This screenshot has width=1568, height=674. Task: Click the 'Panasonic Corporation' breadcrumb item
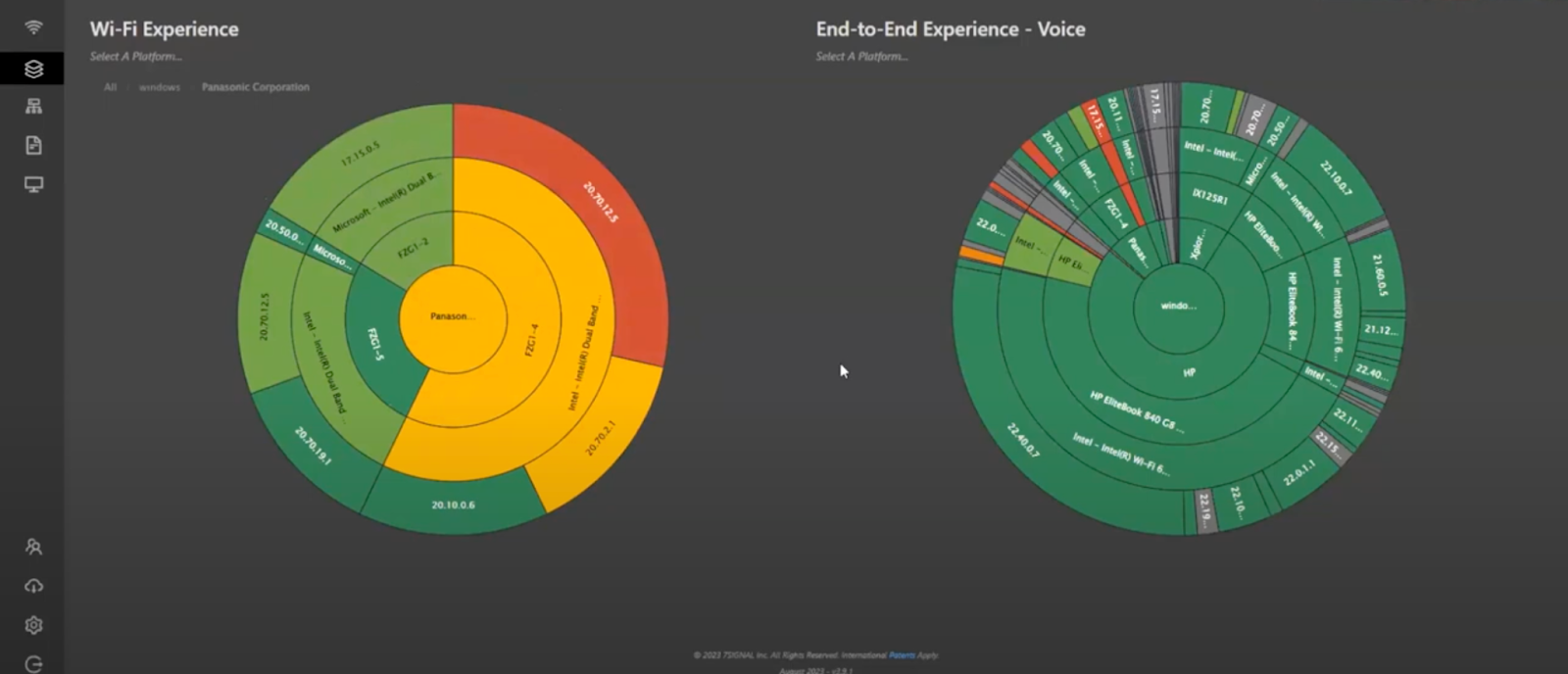click(x=256, y=87)
